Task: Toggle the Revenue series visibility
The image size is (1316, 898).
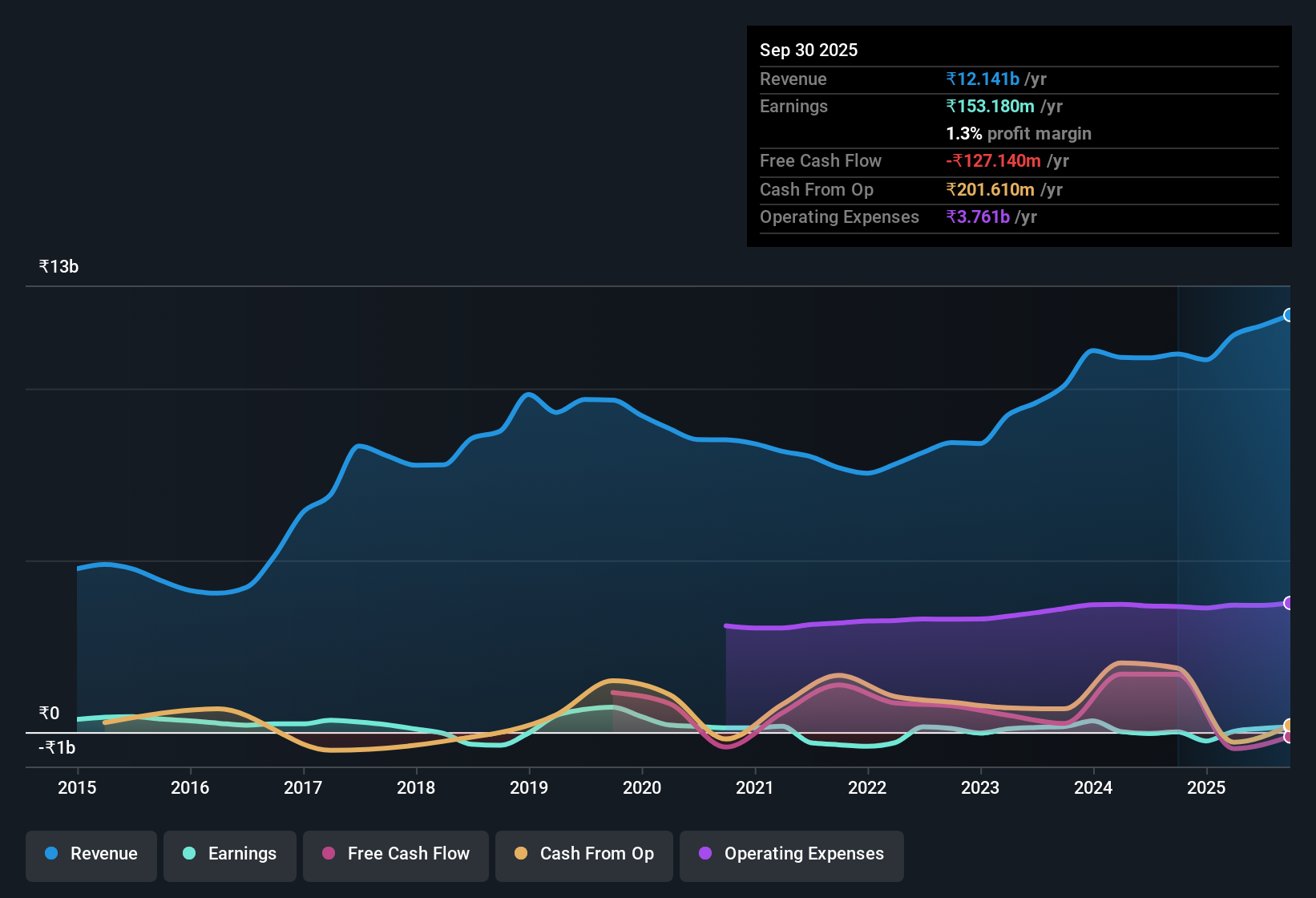Action: pyautogui.click(x=91, y=854)
